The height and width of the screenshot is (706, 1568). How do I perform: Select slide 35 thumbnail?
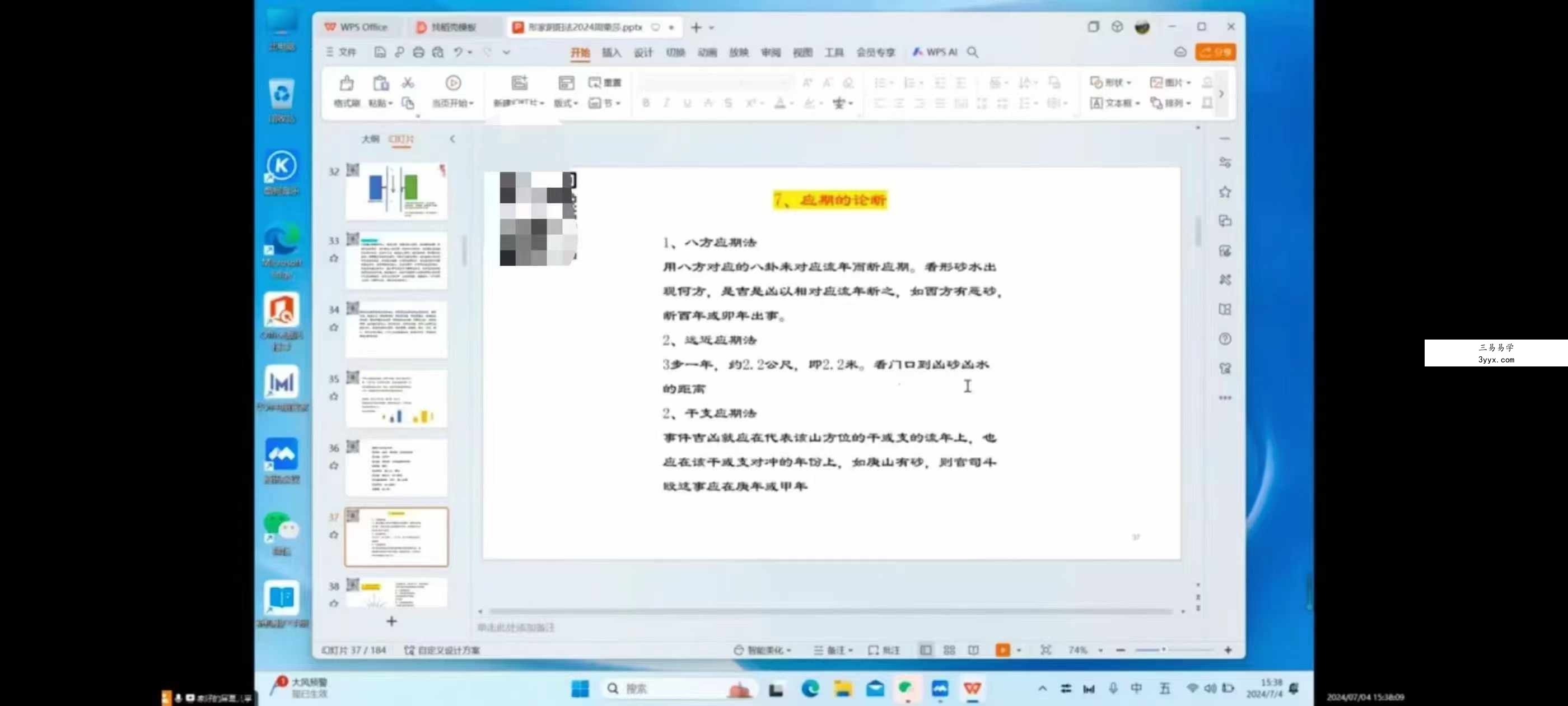point(396,398)
